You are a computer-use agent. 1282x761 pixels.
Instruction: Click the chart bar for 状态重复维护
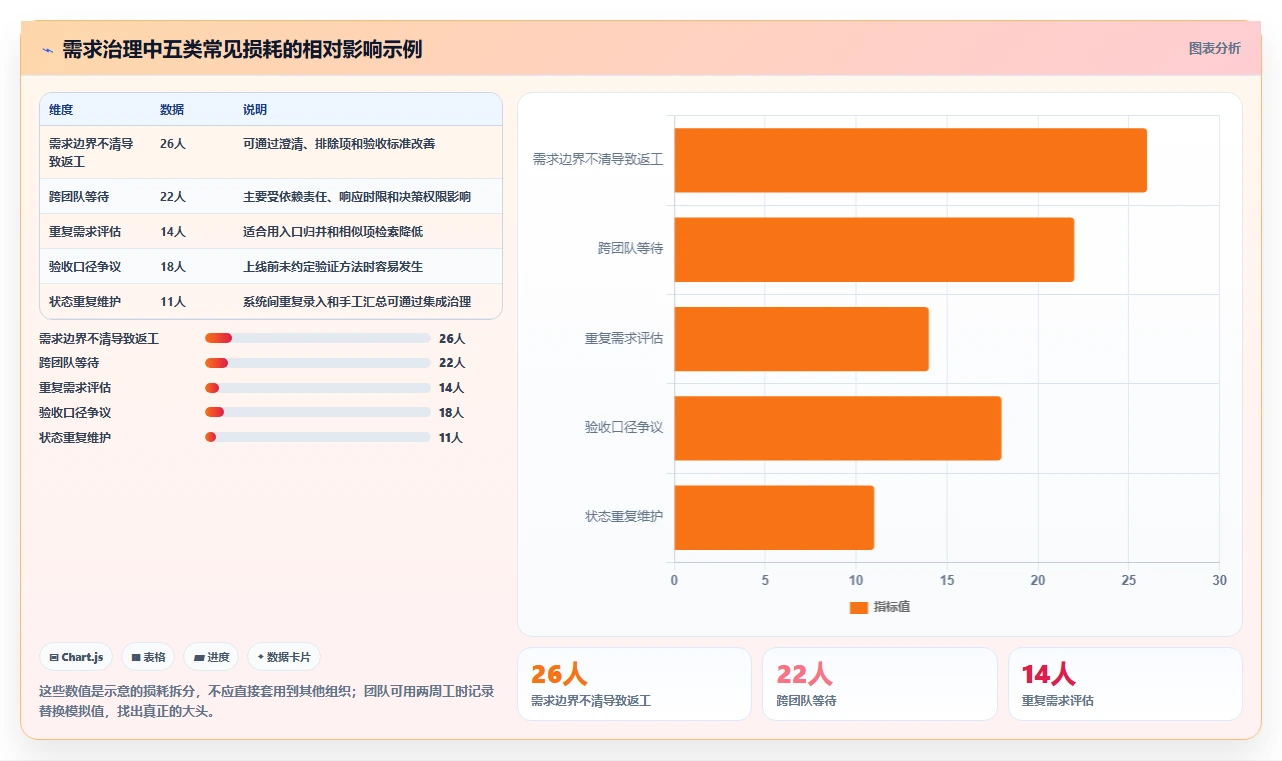(774, 517)
